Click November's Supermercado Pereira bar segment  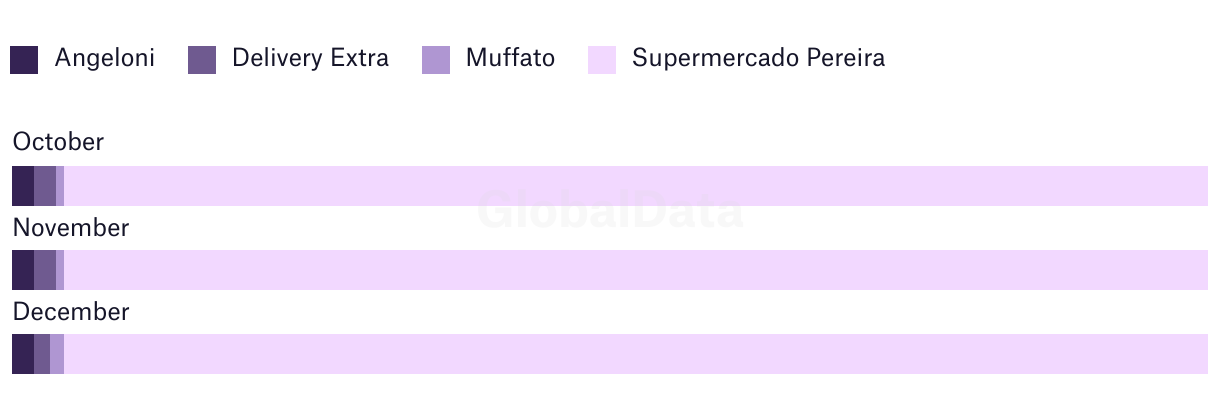(x=636, y=270)
